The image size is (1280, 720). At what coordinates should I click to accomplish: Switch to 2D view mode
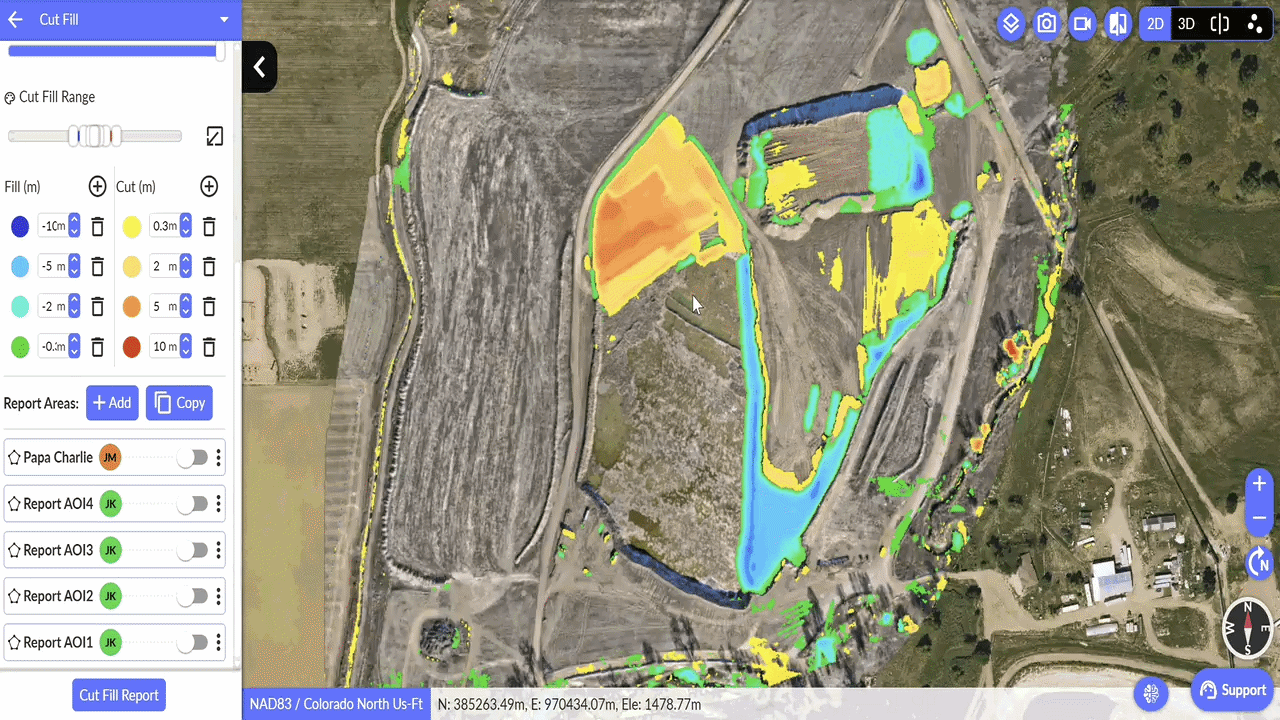tap(1155, 24)
